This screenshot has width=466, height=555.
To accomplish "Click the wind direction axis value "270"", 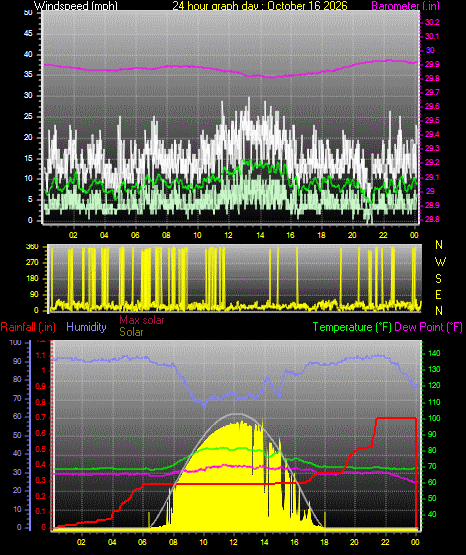I will click(32, 263).
